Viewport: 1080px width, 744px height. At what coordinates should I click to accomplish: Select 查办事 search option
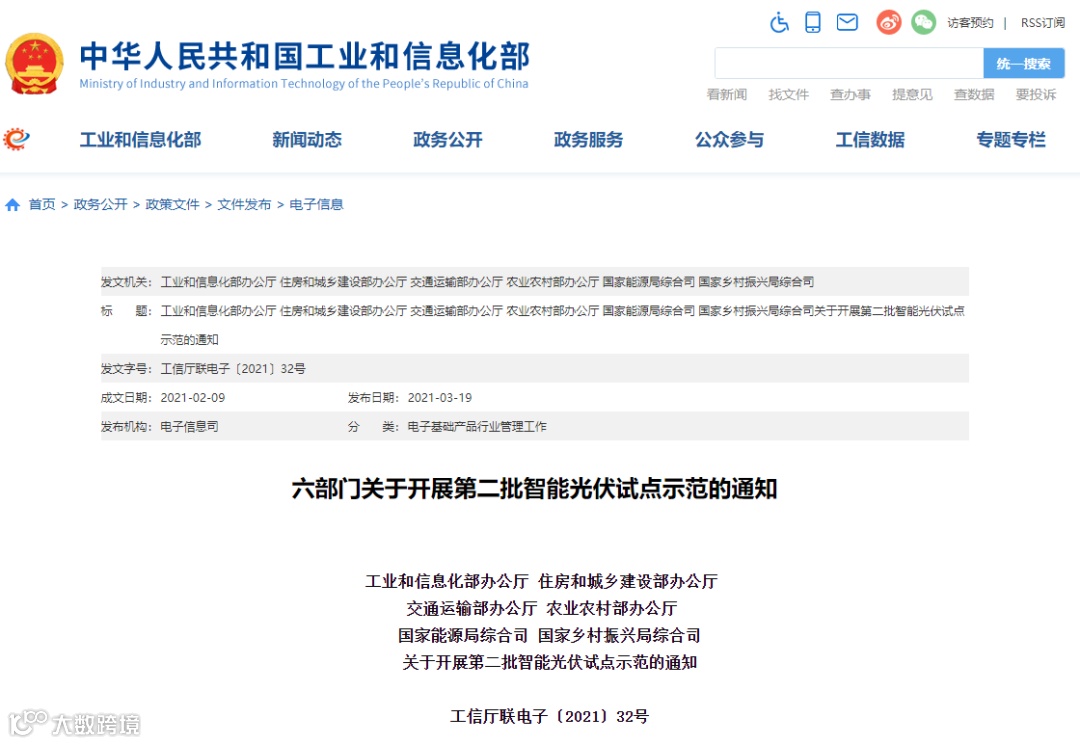[x=850, y=94]
